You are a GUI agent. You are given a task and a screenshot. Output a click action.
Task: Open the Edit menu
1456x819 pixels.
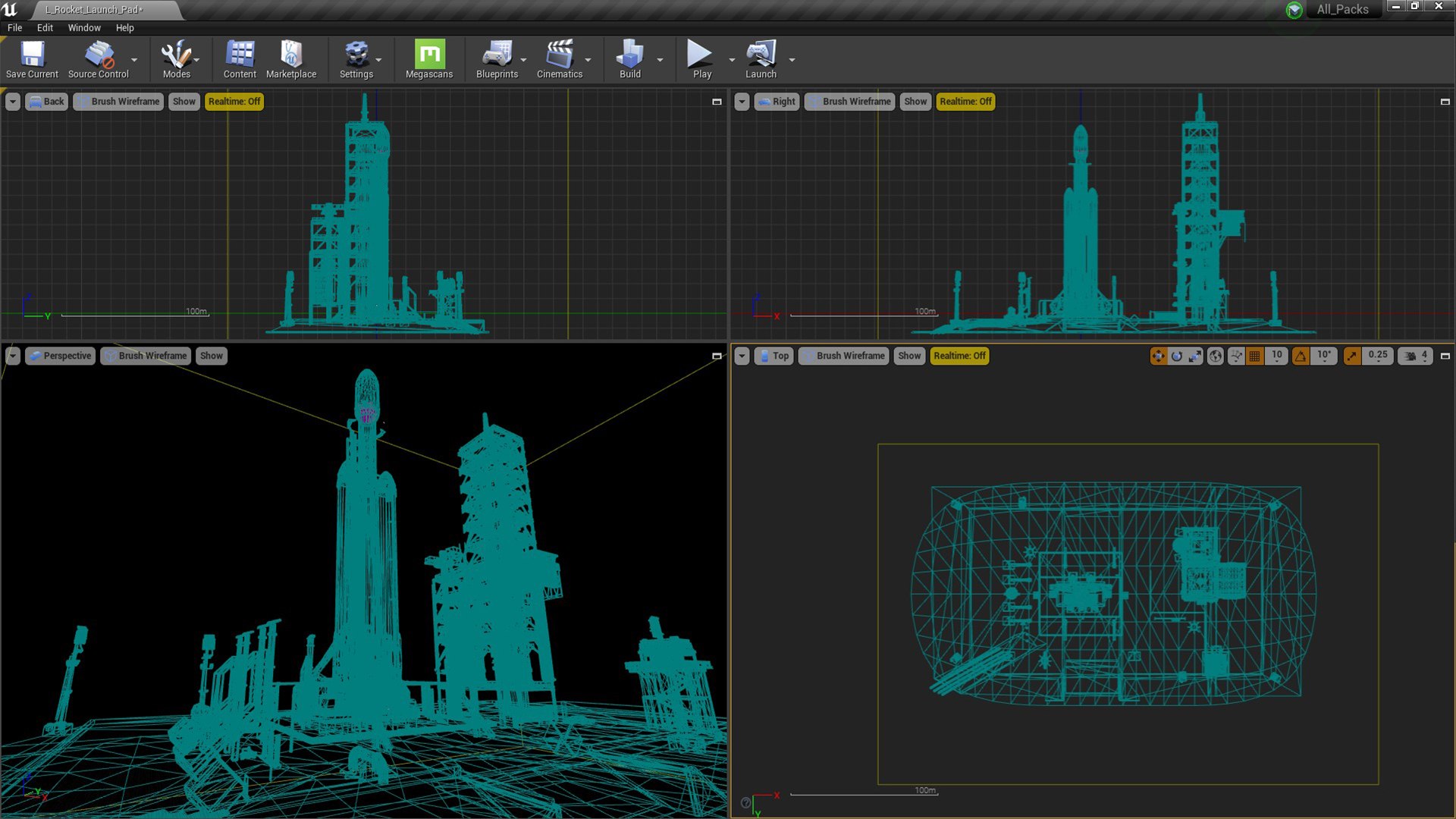click(45, 28)
